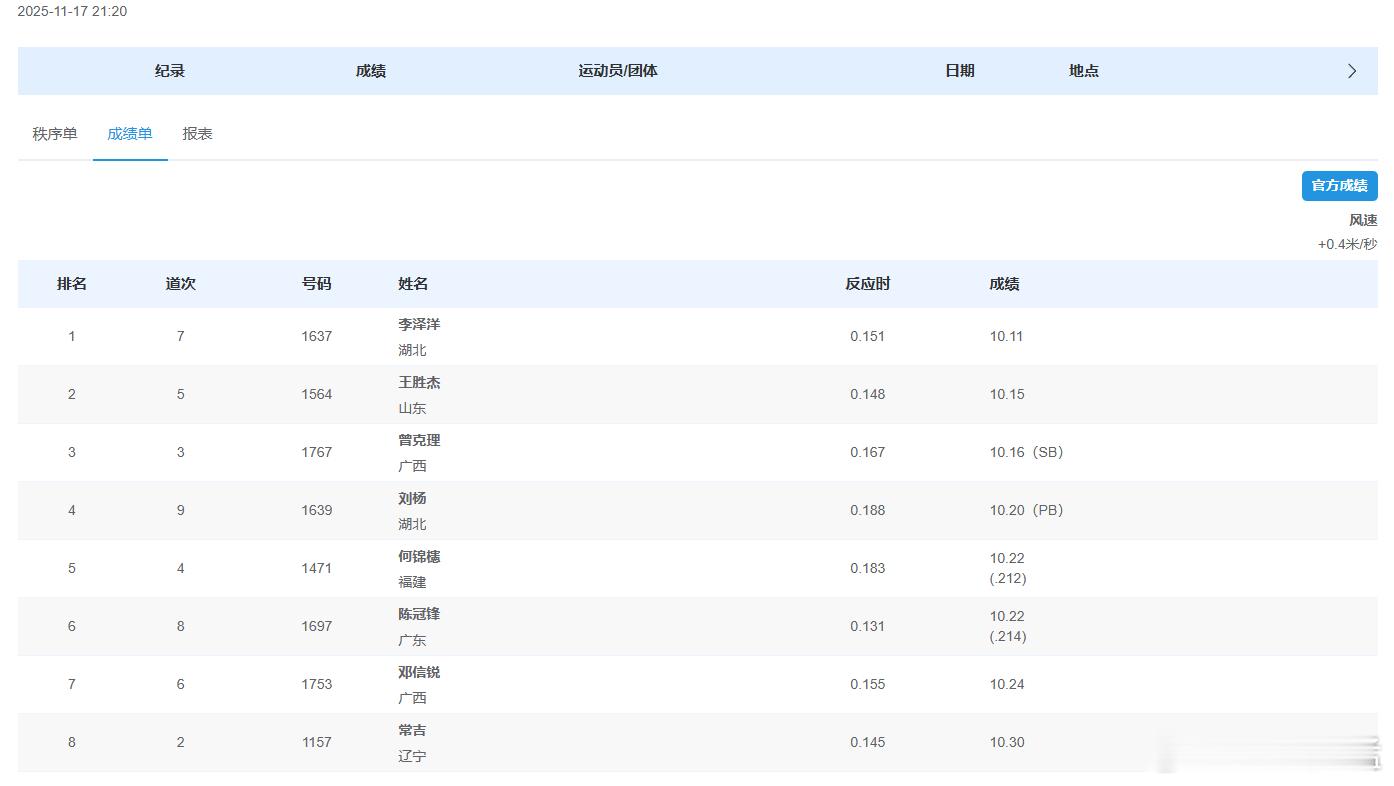Click bib number 1767

coord(317,452)
